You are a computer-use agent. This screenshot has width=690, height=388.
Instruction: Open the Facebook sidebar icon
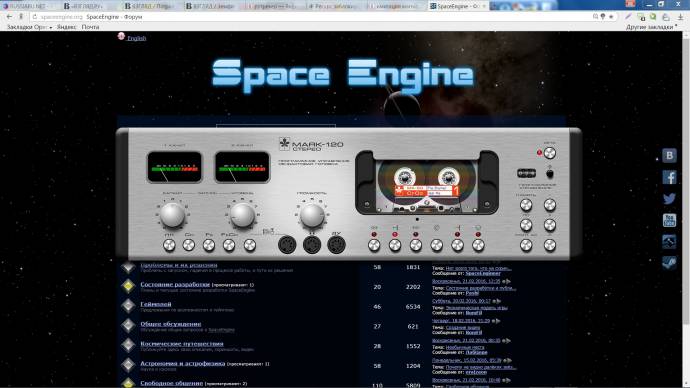click(669, 177)
